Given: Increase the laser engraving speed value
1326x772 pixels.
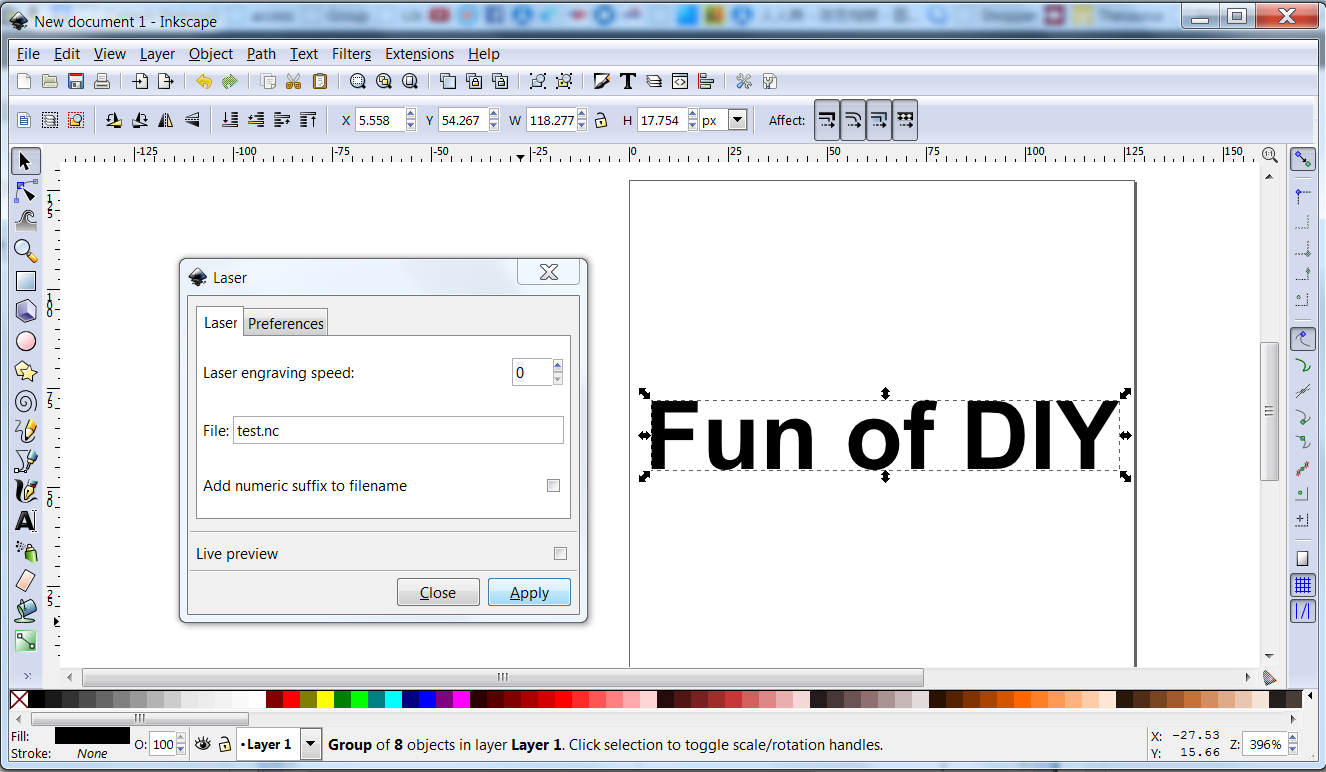Looking at the screenshot, I should pyautogui.click(x=558, y=366).
